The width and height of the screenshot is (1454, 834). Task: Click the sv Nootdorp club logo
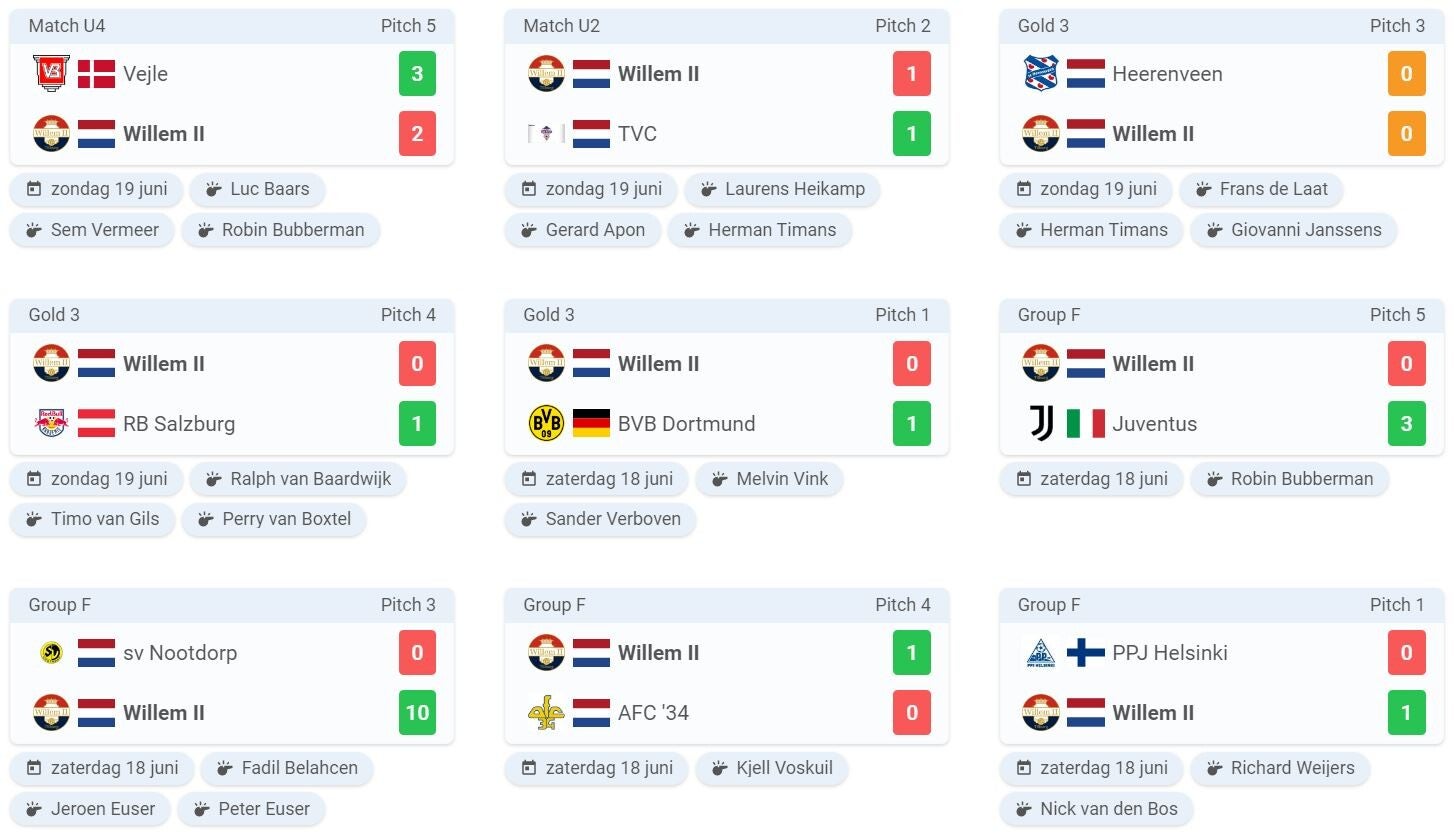(51, 653)
